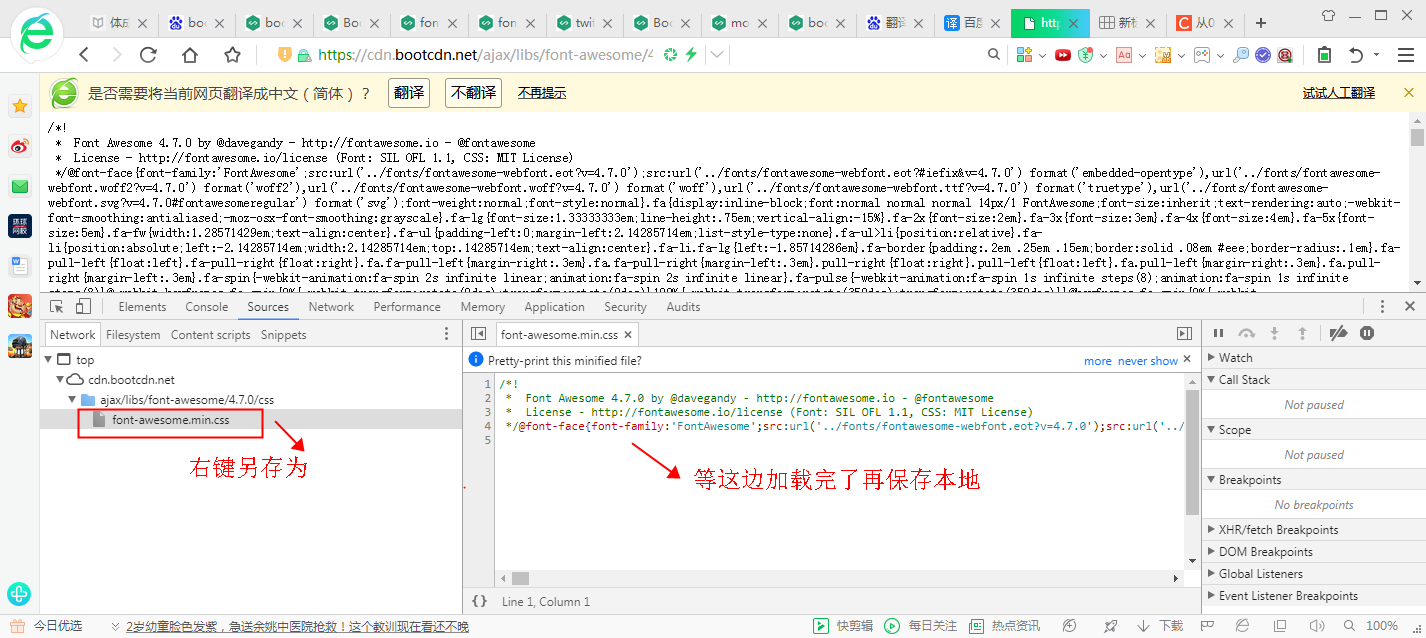This screenshot has height=638, width=1426.
Task: Toggle deactivate breakpoints icon
Action: click(1339, 334)
